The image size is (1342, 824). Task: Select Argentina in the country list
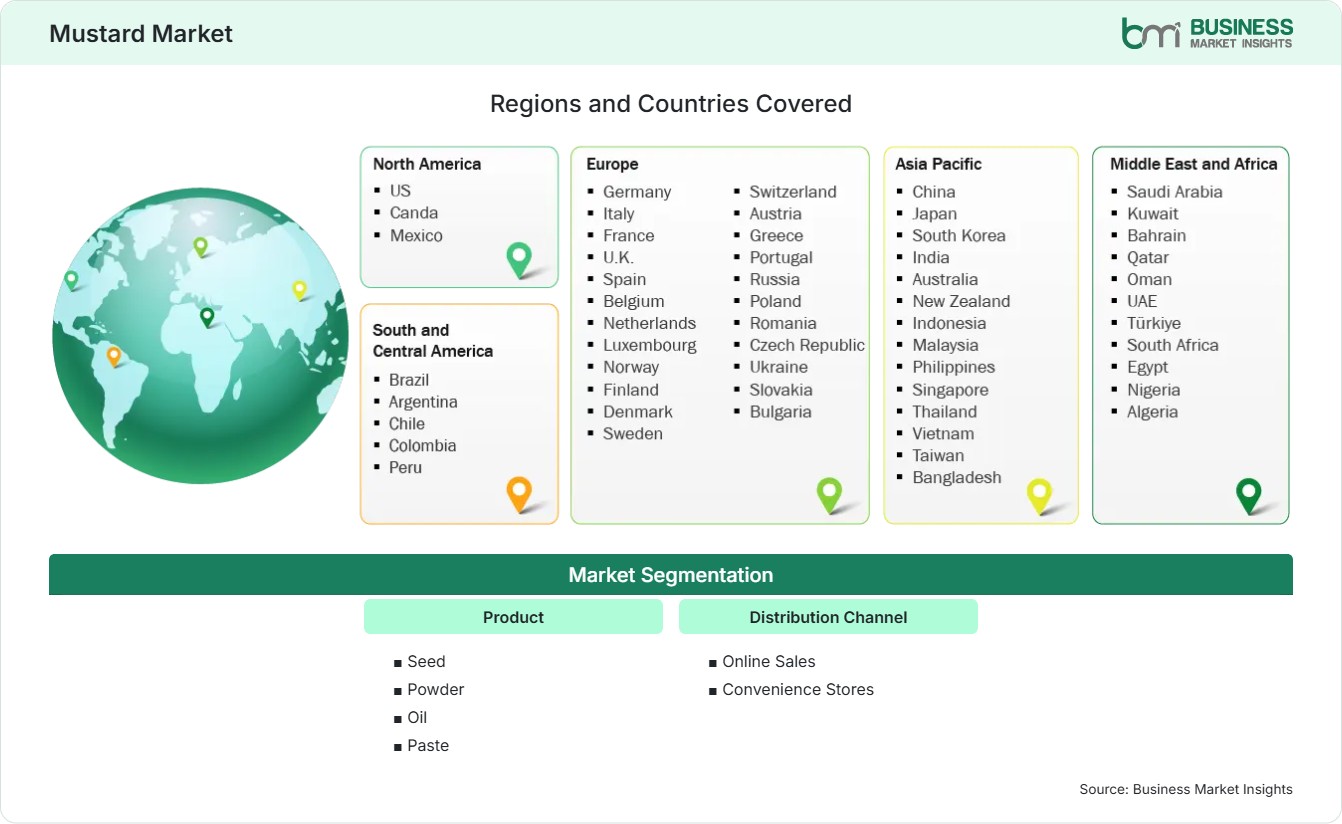point(423,401)
